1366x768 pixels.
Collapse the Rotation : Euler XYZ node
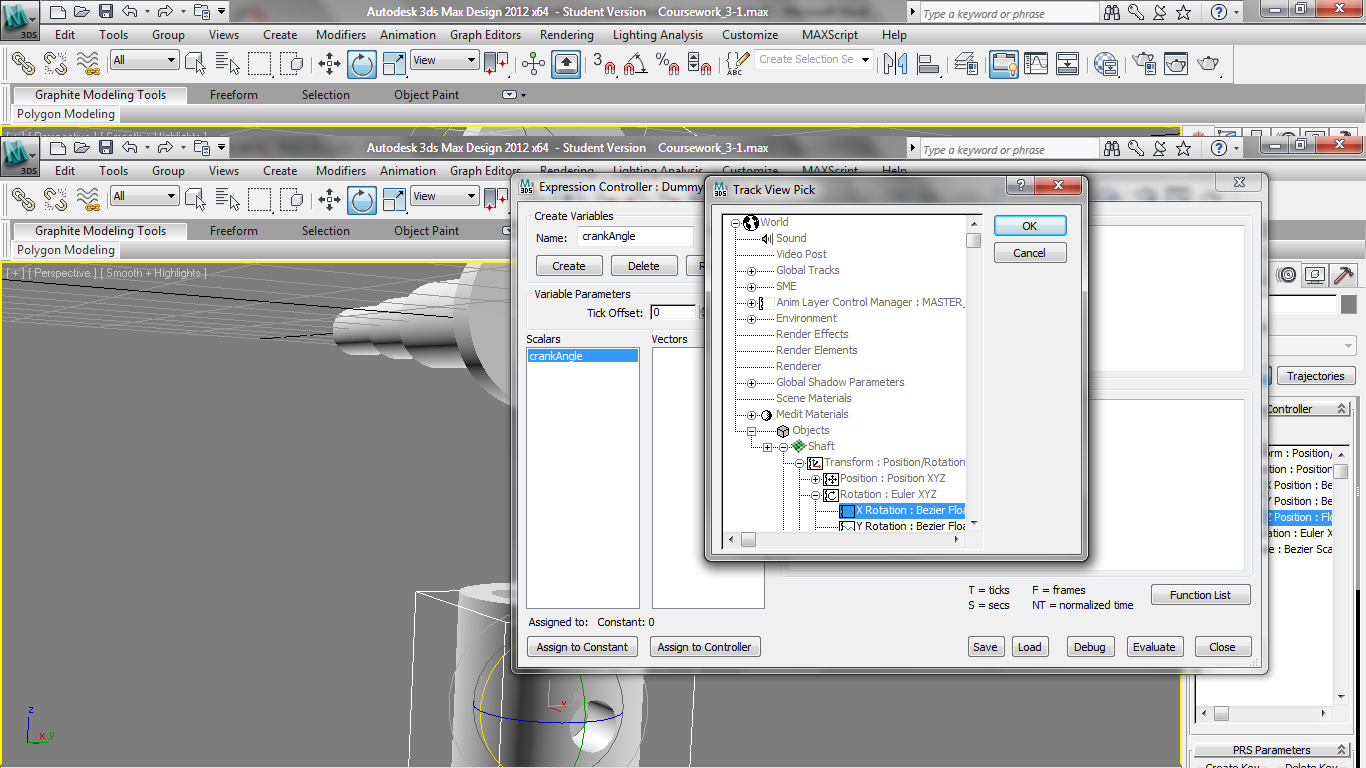pyautogui.click(x=815, y=495)
